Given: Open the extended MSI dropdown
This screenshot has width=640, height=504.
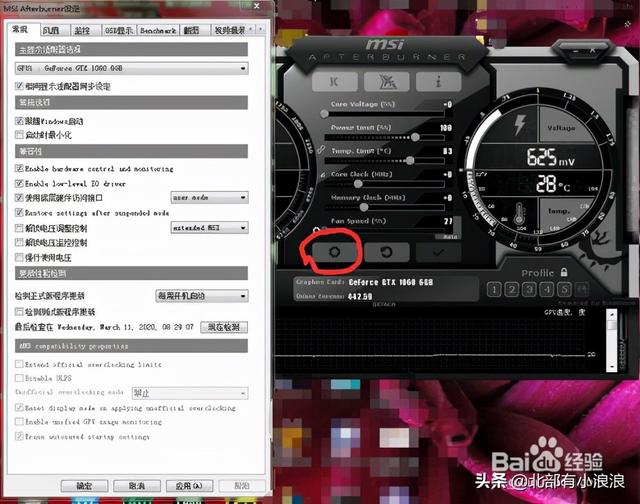Looking at the screenshot, I should (209, 227).
